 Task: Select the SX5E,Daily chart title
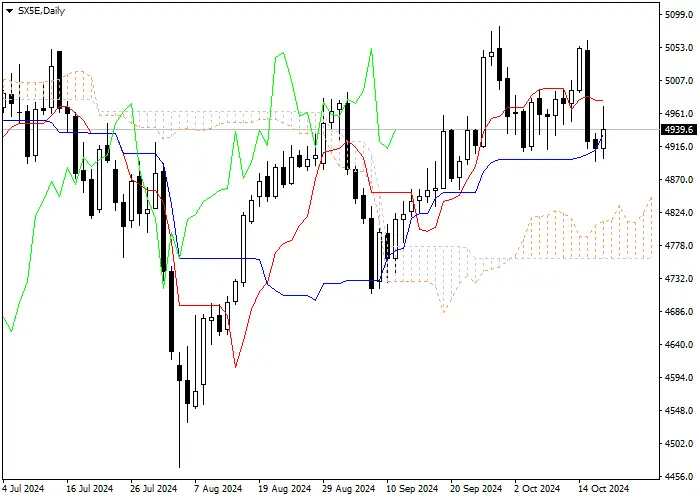click(41, 11)
